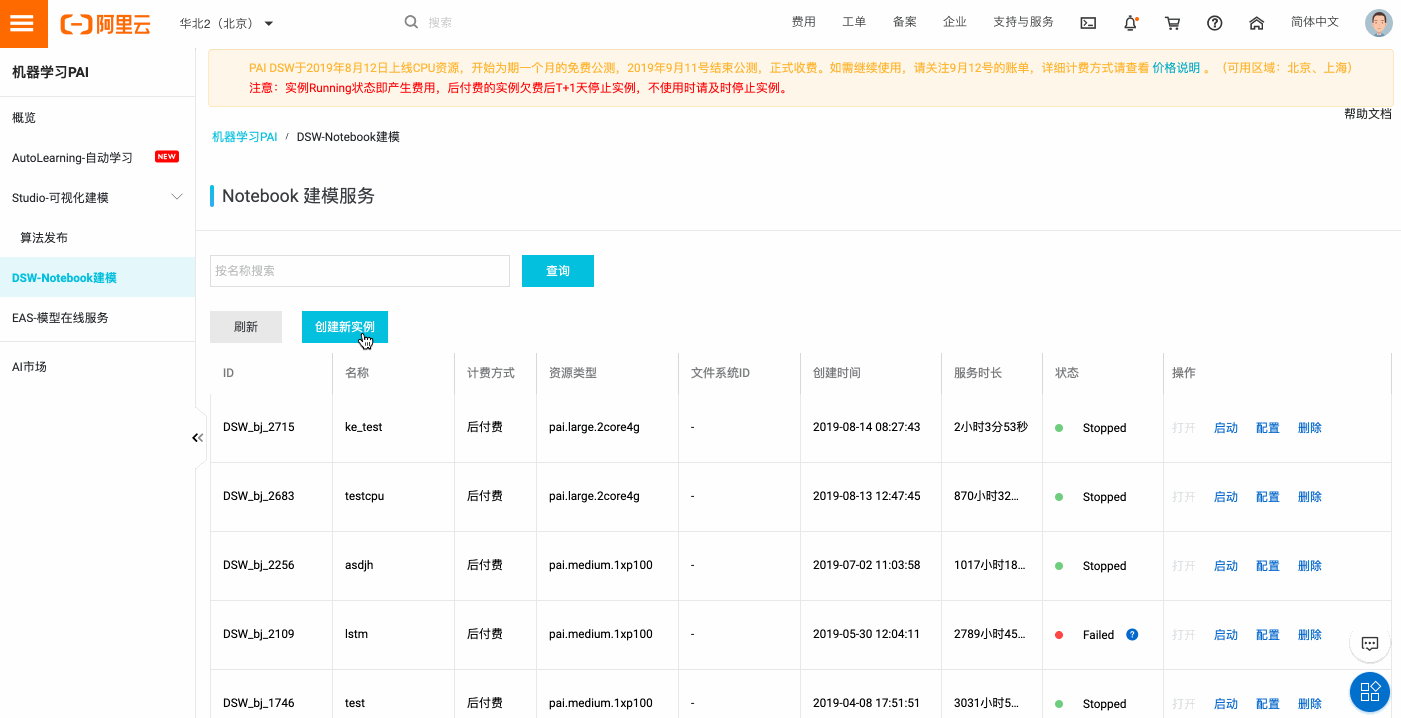This screenshot has height=718, width=1401.
Task: Click 删除 for ke_test instance
Action: (x=1310, y=428)
